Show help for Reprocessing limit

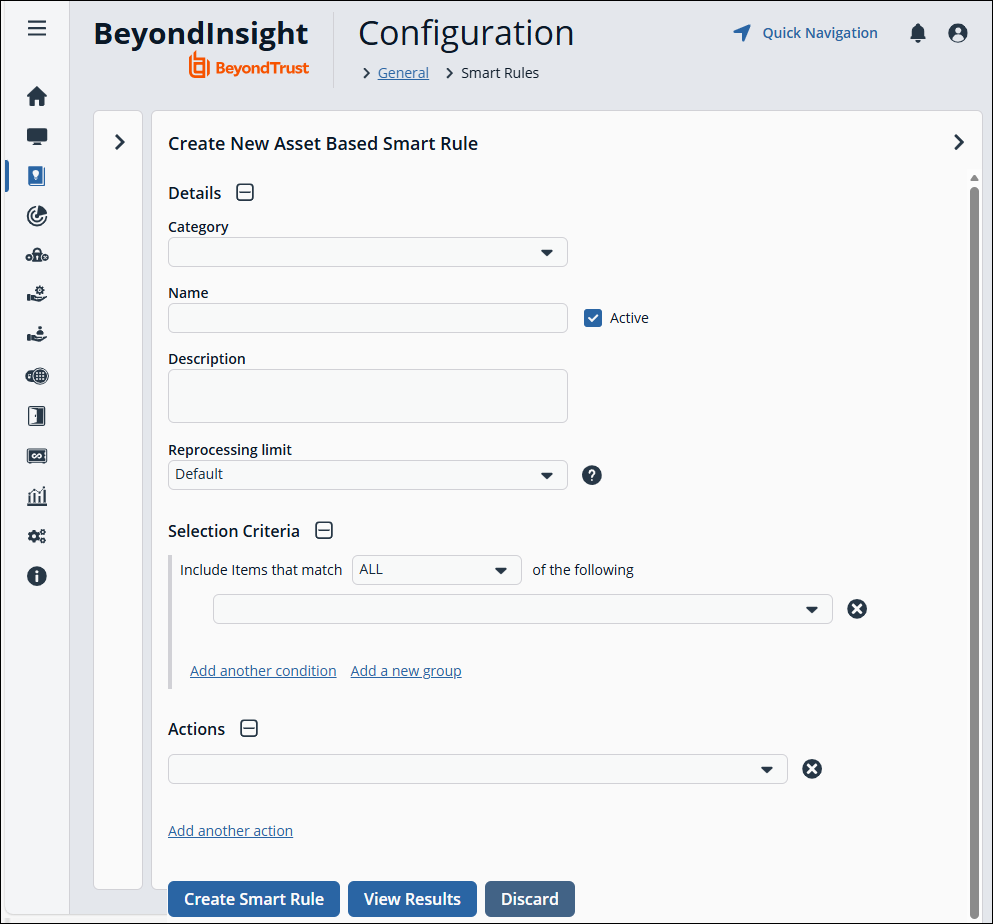pyautogui.click(x=591, y=475)
